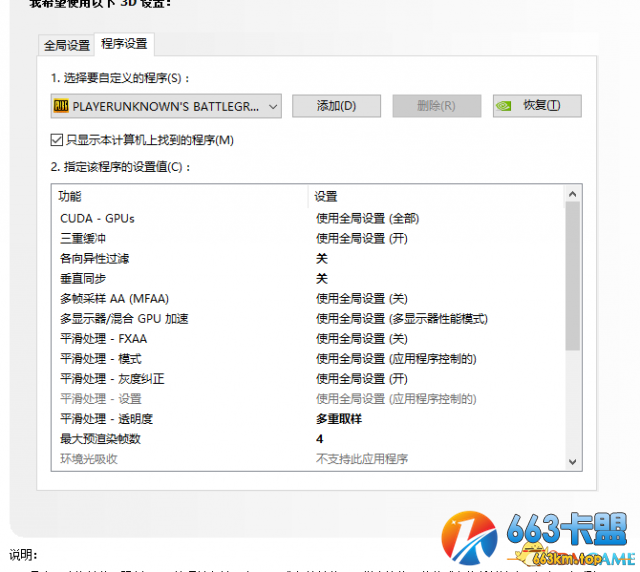The image size is (640, 572).
Task: Select the CUDA - GPUs row
Action: [x=308, y=218]
